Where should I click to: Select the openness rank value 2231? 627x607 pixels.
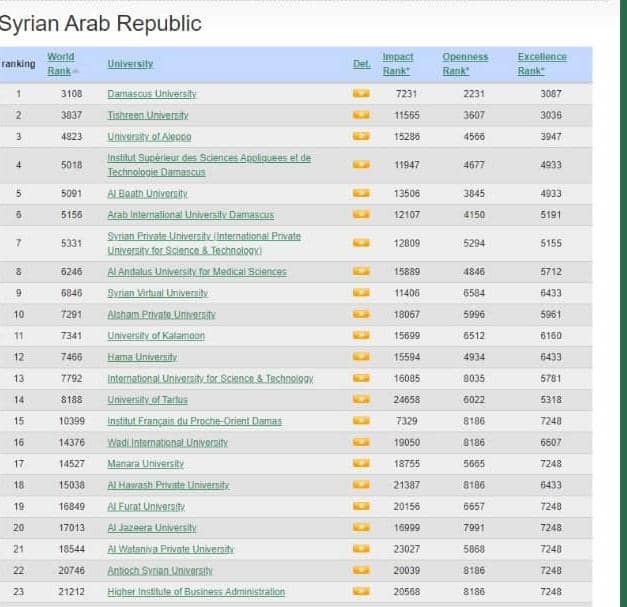pos(474,94)
